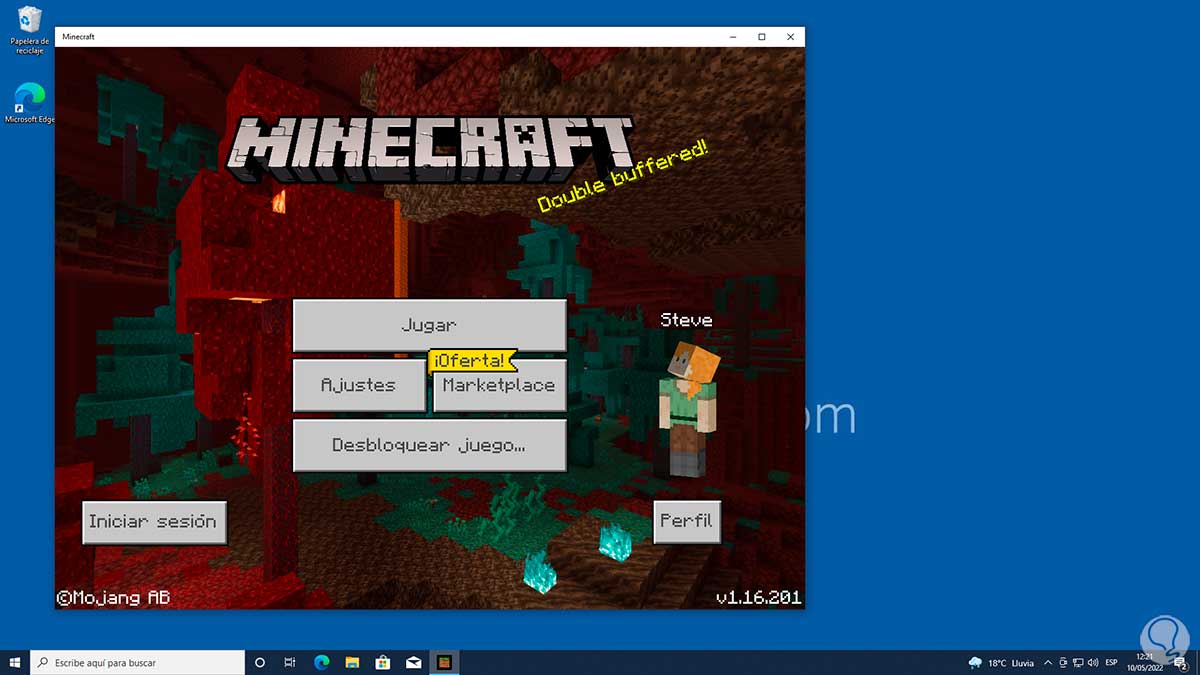The height and width of the screenshot is (675, 1200).
Task: Open Papelera de reciclaje desktop icon
Action: pyautogui.click(x=30, y=30)
